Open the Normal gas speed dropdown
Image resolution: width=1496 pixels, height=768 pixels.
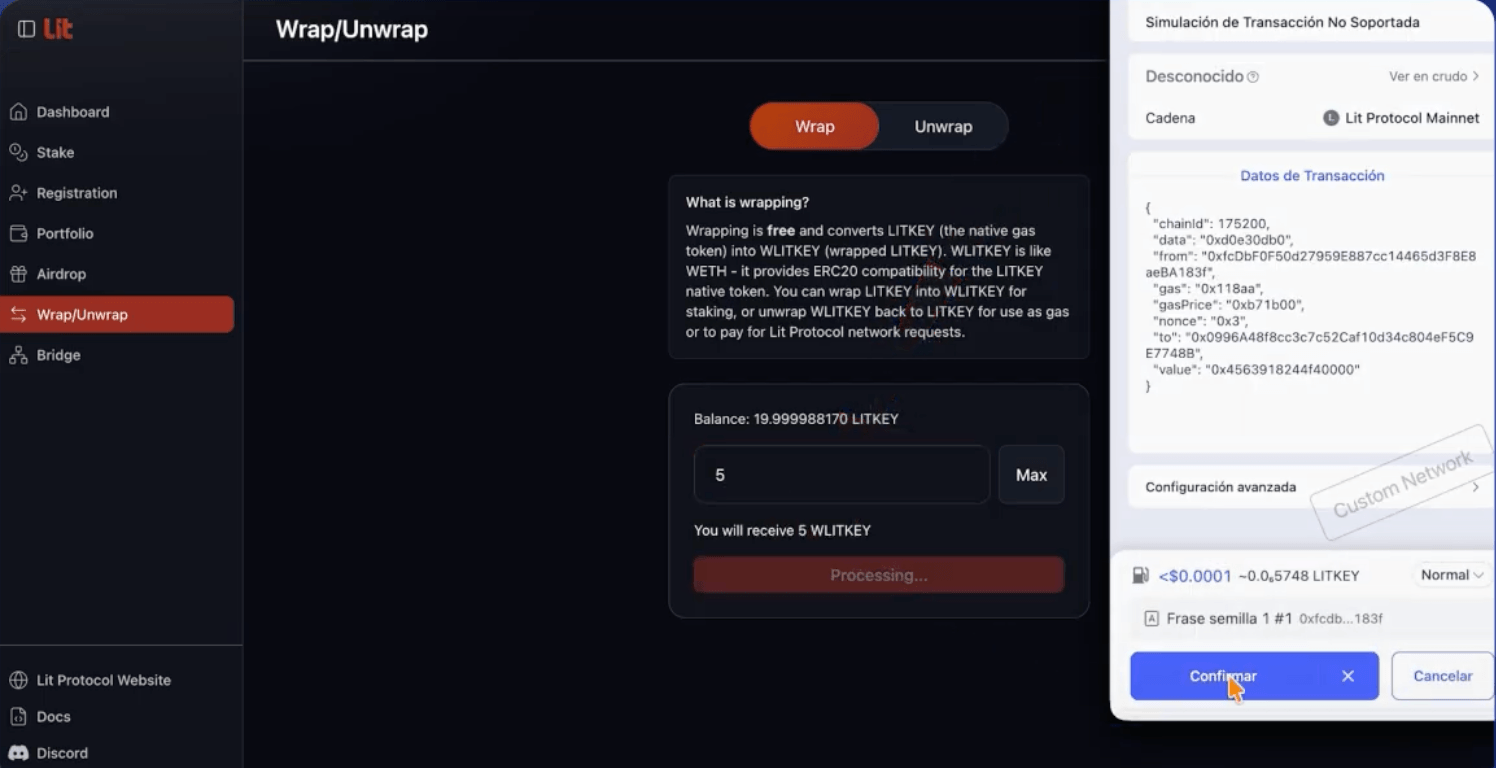pyautogui.click(x=1449, y=574)
